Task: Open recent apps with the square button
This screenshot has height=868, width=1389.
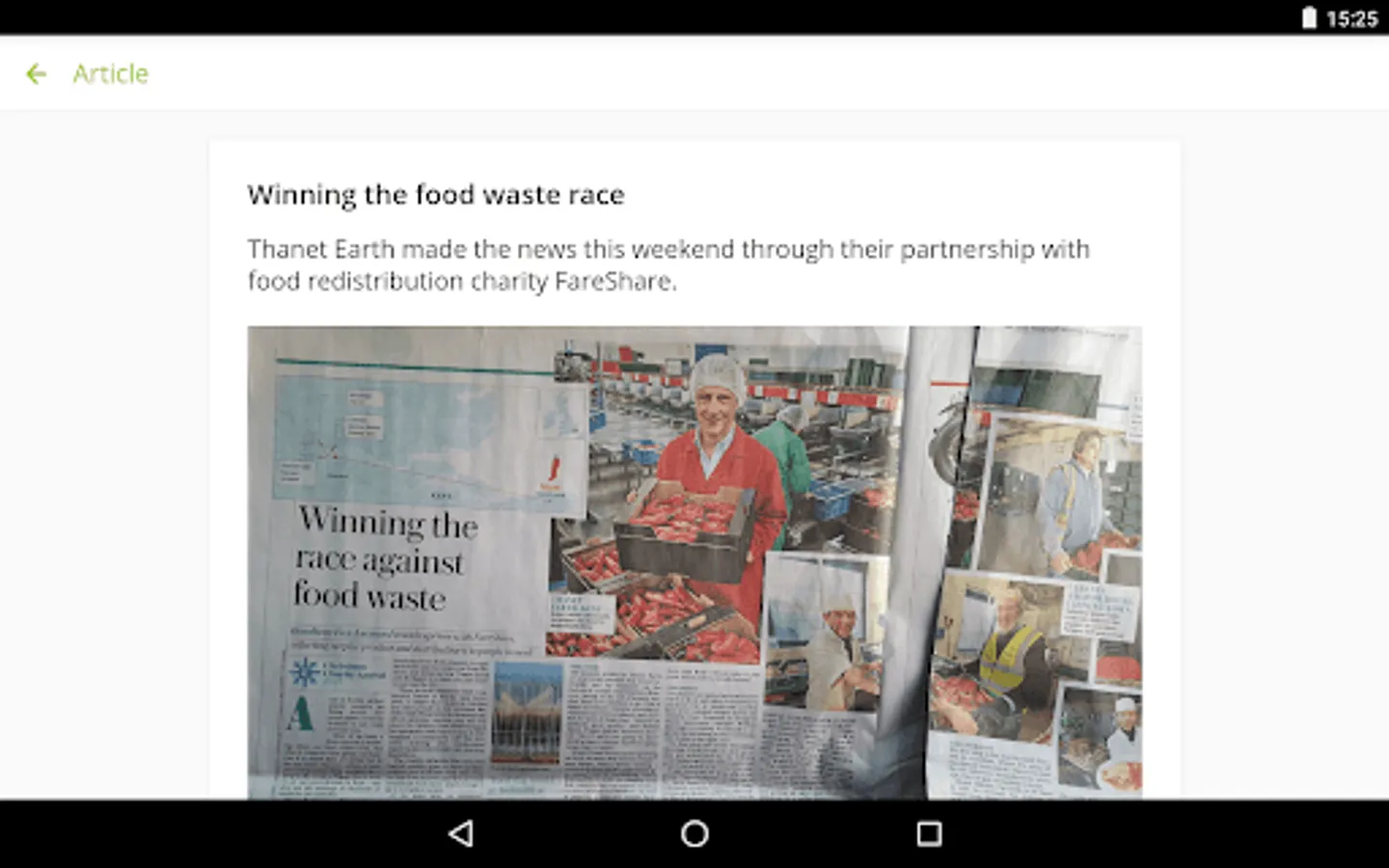Action: coord(929,833)
